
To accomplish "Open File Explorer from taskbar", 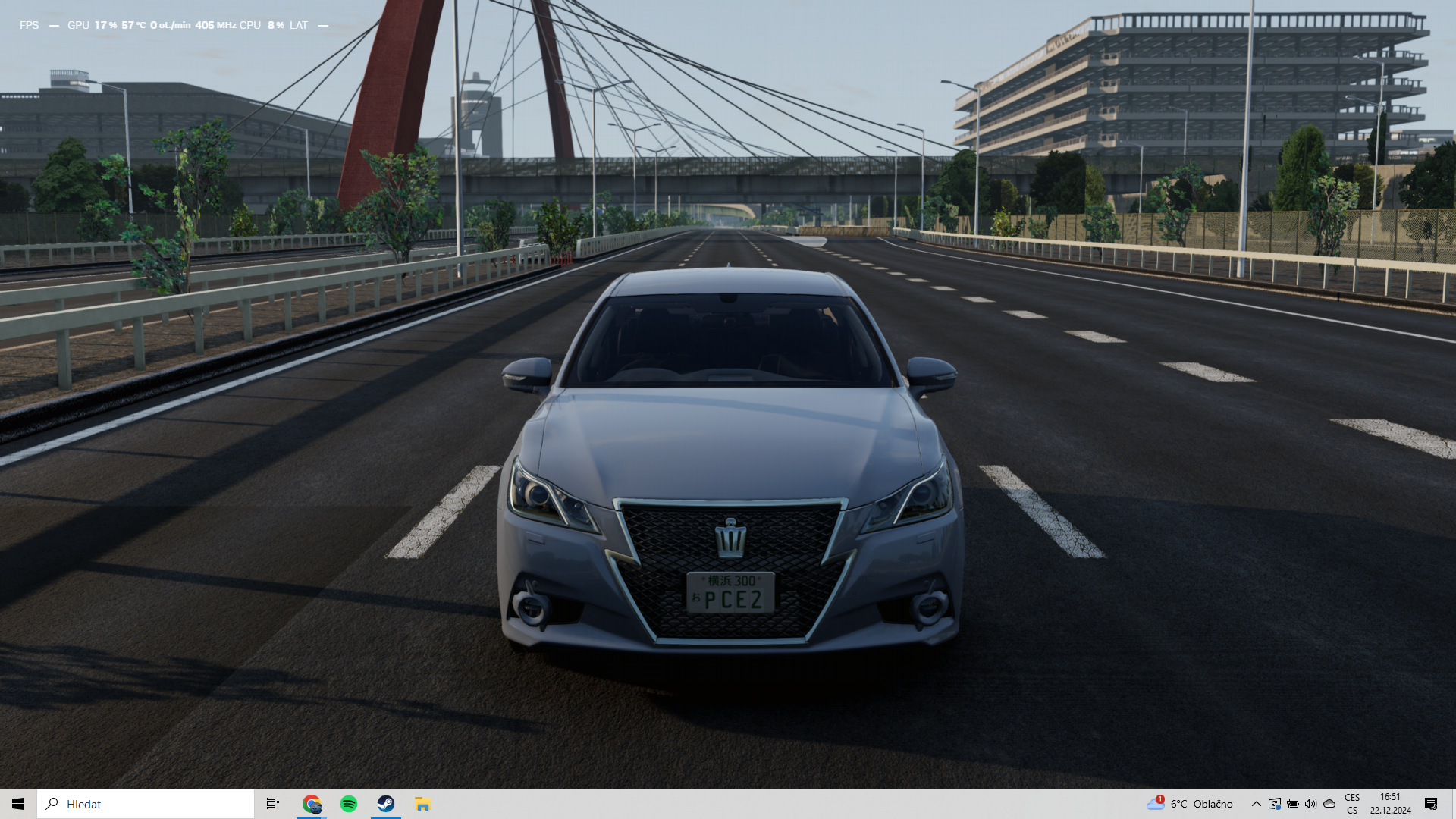I will (422, 804).
